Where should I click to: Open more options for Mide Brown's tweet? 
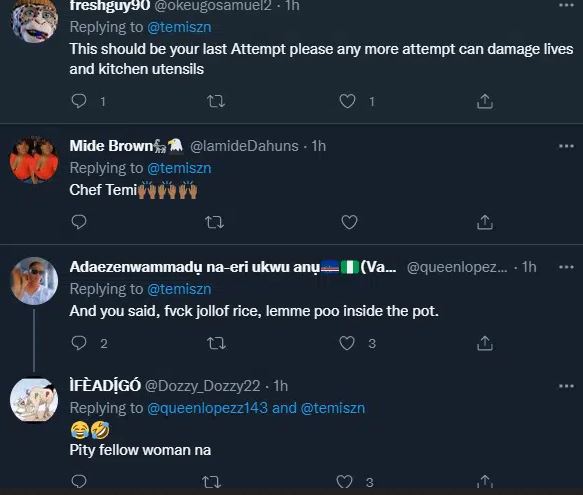[x=566, y=146]
